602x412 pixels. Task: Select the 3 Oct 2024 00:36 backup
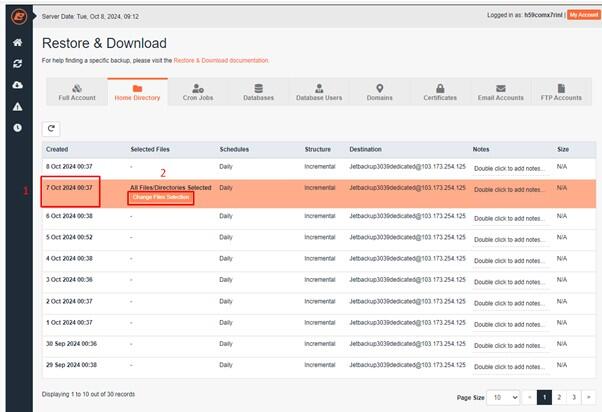(x=319, y=280)
